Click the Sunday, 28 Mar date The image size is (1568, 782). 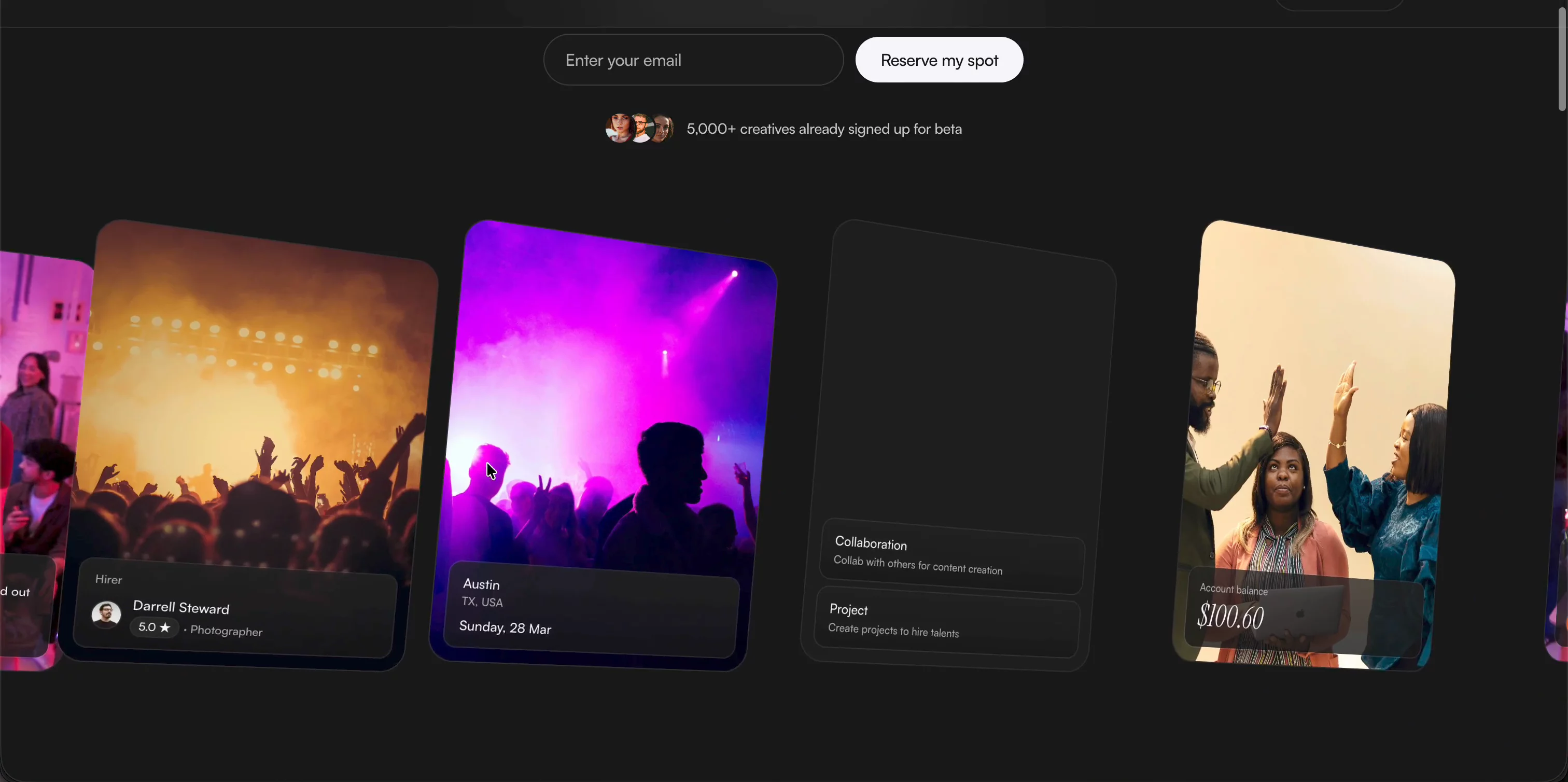click(x=505, y=627)
